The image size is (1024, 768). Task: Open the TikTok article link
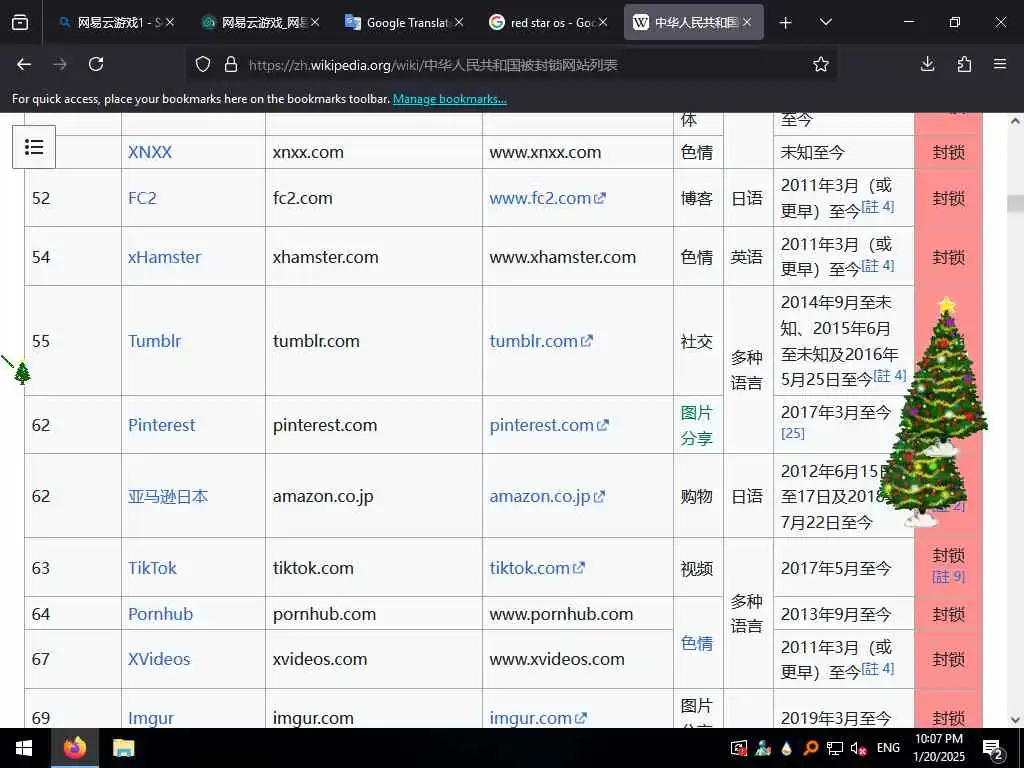[x=152, y=568]
